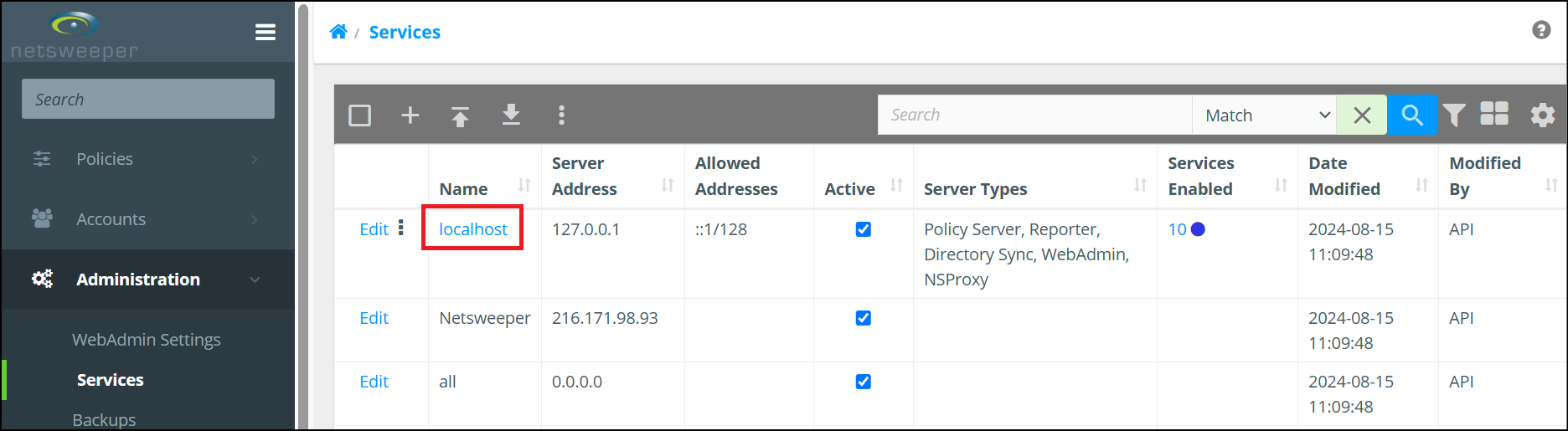Expand the Accounts menu chevron
1568x431 pixels.
(255, 219)
